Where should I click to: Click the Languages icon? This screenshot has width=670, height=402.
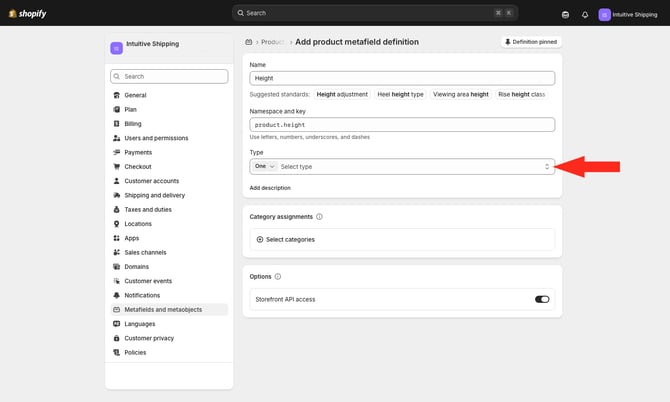[x=116, y=324]
